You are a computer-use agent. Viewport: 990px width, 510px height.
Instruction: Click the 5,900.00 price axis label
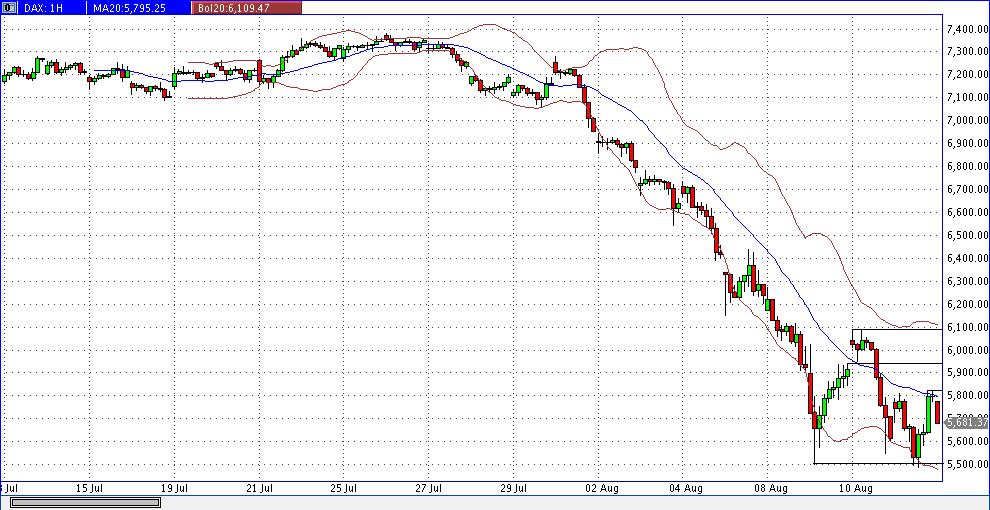(x=967, y=373)
